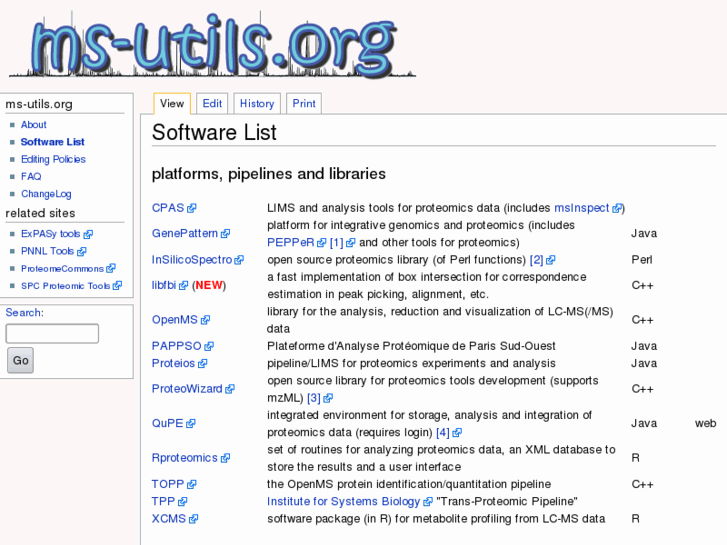Visit PNNL Tools related site

(x=47, y=251)
